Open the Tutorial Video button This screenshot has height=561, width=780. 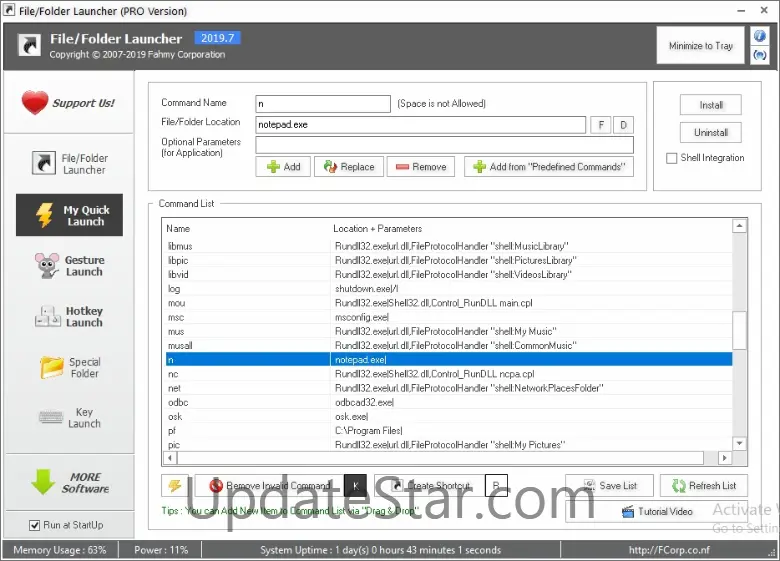(x=657, y=511)
